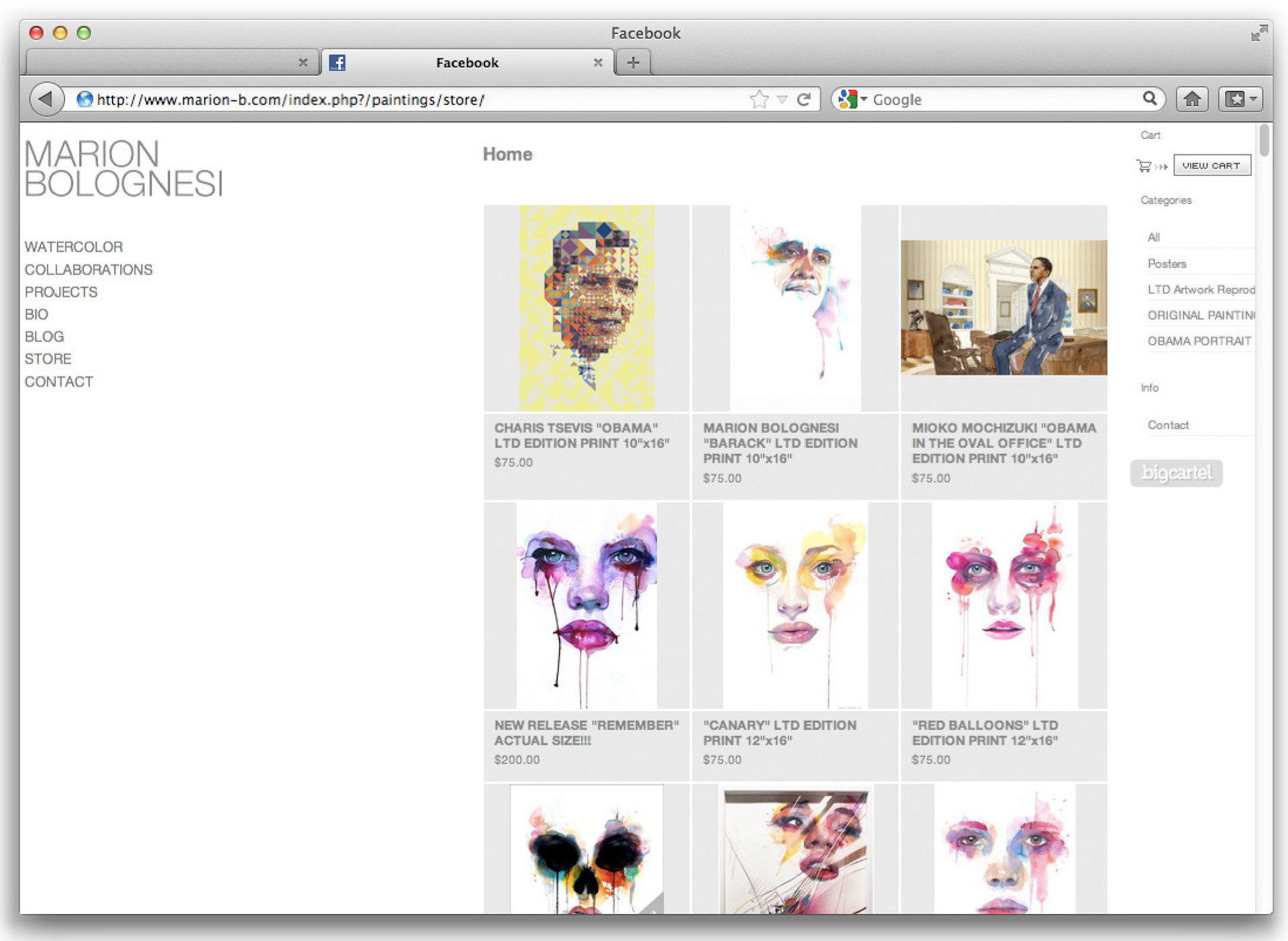
Task: Switch to the blank first tab
Action: click(x=171, y=62)
